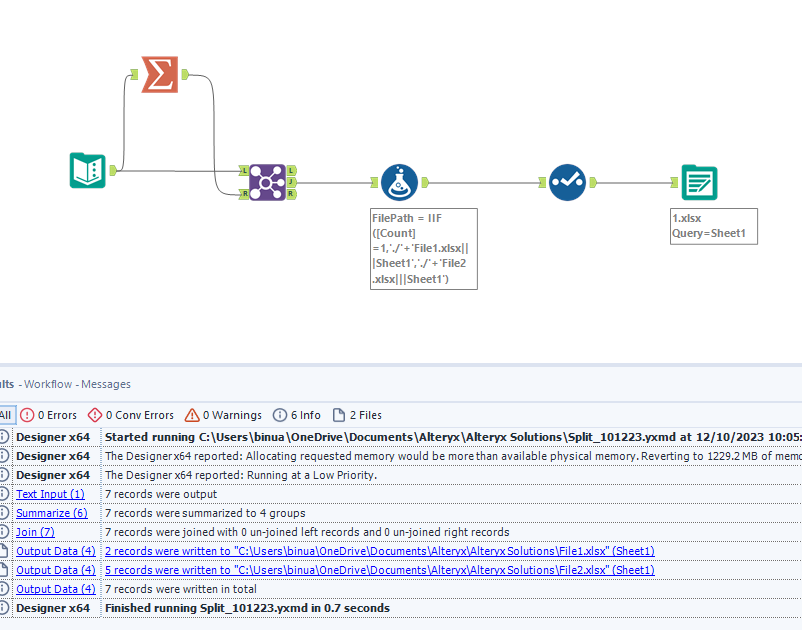Click the Formula tool's output anchor
This screenshot has height=630, width=802.
click(x=424, y=183)
